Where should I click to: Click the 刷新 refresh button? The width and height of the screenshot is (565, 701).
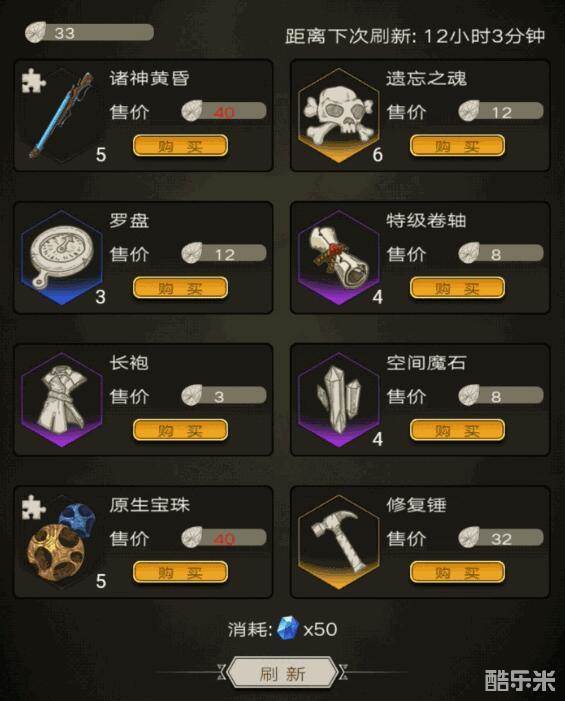[x=282, y=673]
